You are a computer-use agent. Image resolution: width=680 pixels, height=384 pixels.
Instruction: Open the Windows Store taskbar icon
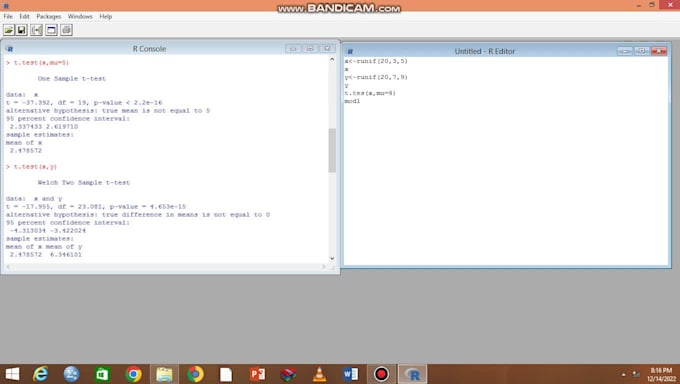tap(102, 374)
